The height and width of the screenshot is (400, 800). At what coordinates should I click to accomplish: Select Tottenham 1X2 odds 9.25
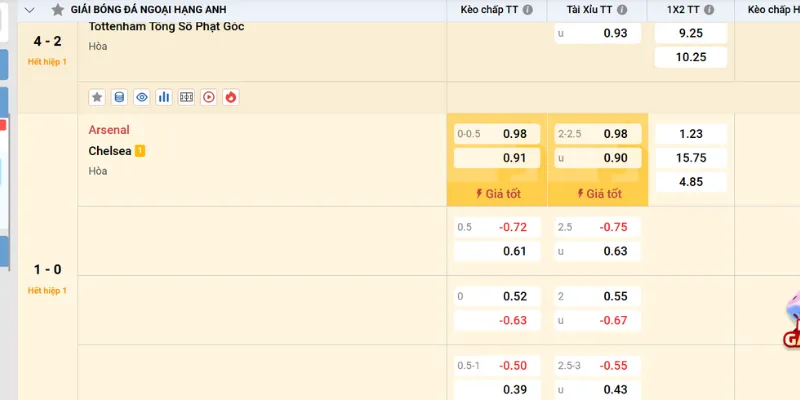691,33
